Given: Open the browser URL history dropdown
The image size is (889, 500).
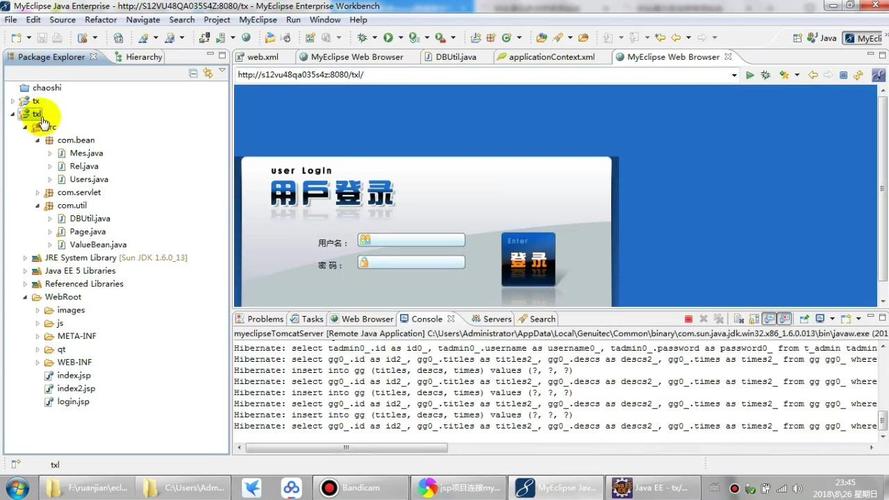Looking at the screenshot, I should click(x=734, y=75).
